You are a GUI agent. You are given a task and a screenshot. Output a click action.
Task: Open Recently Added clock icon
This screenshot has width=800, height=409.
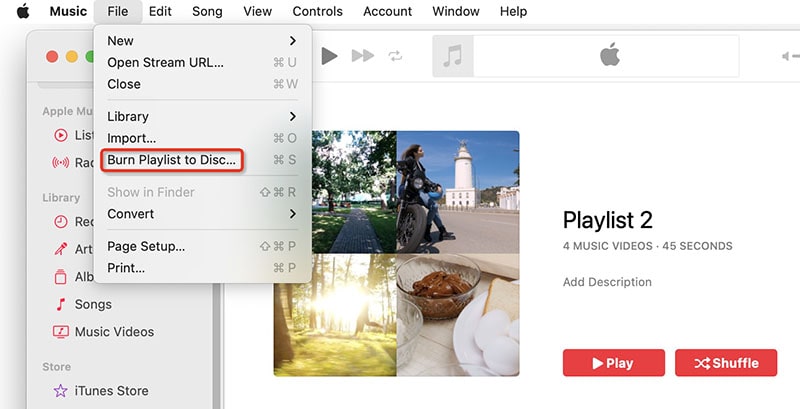(x=61, y=221)
